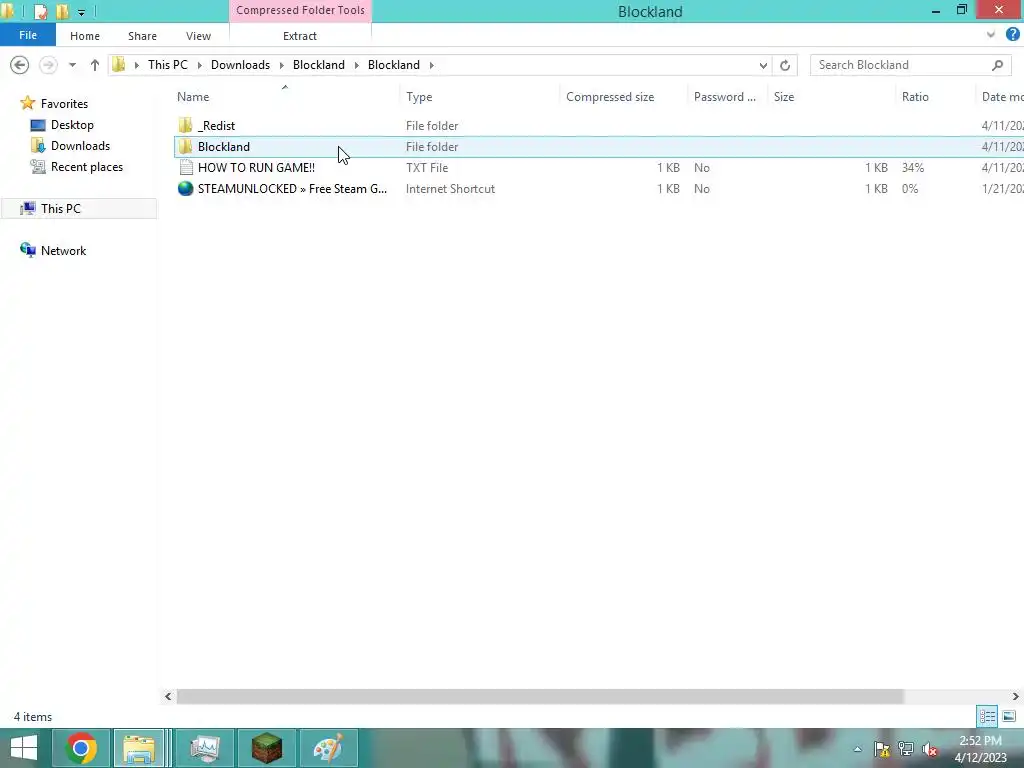
Task: Expand the arrow after last Blockland breadcrumb
Action: 432,65
